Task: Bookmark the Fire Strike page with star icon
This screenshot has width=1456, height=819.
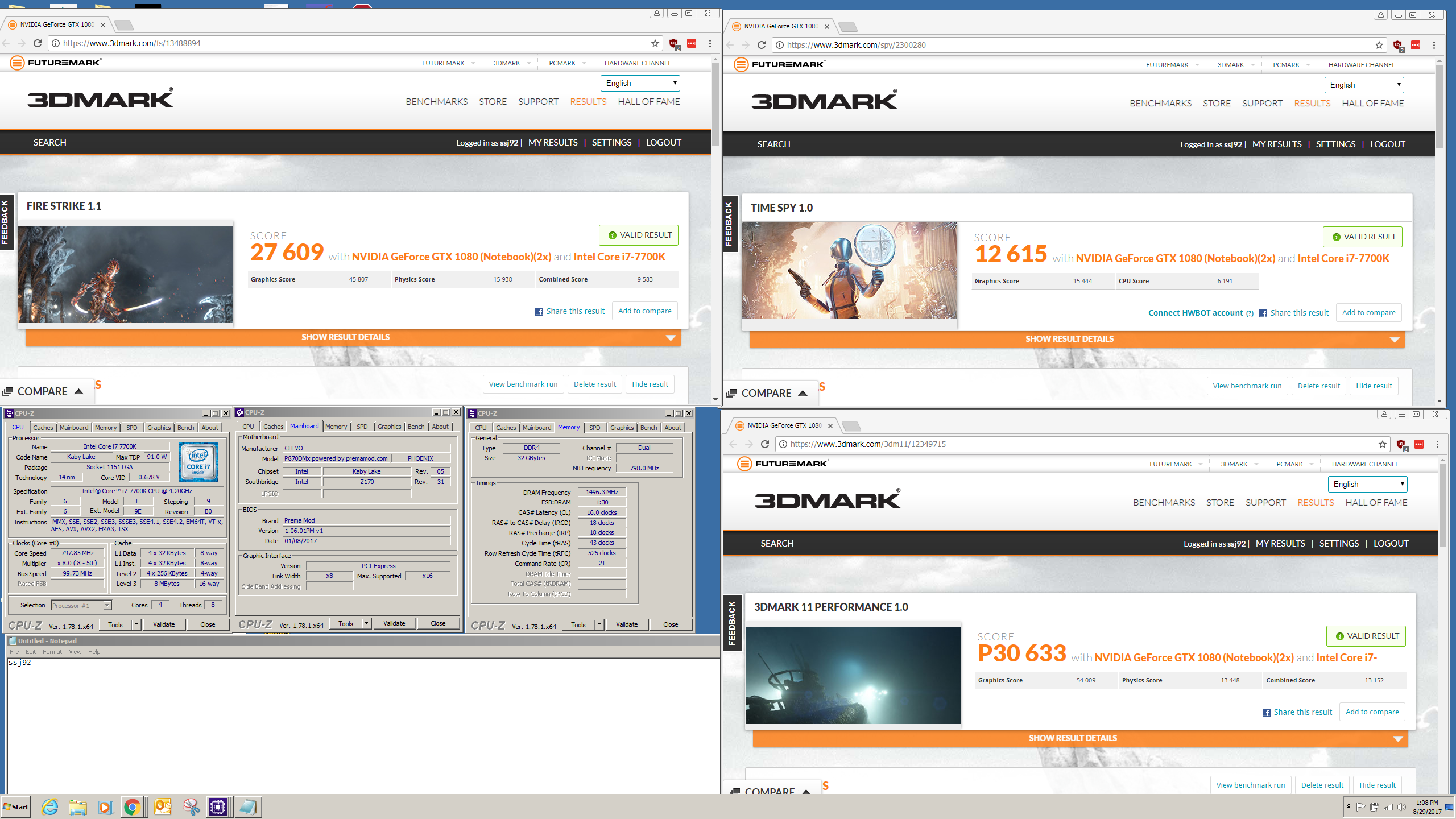Action: (x=655, y=43)
